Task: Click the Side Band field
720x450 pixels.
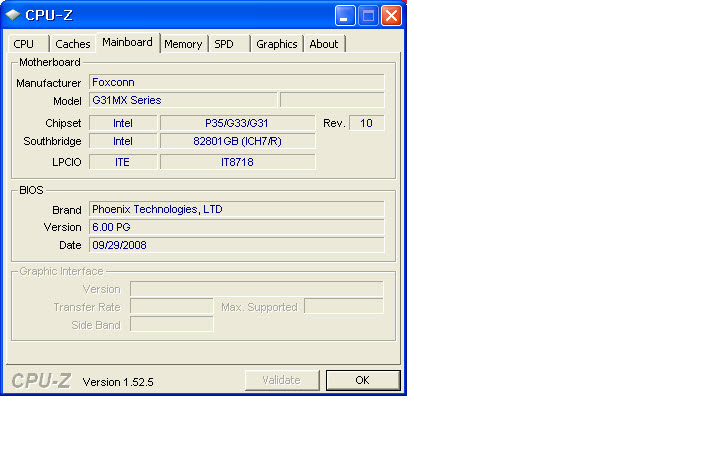Action: click(x=172, y=325)
